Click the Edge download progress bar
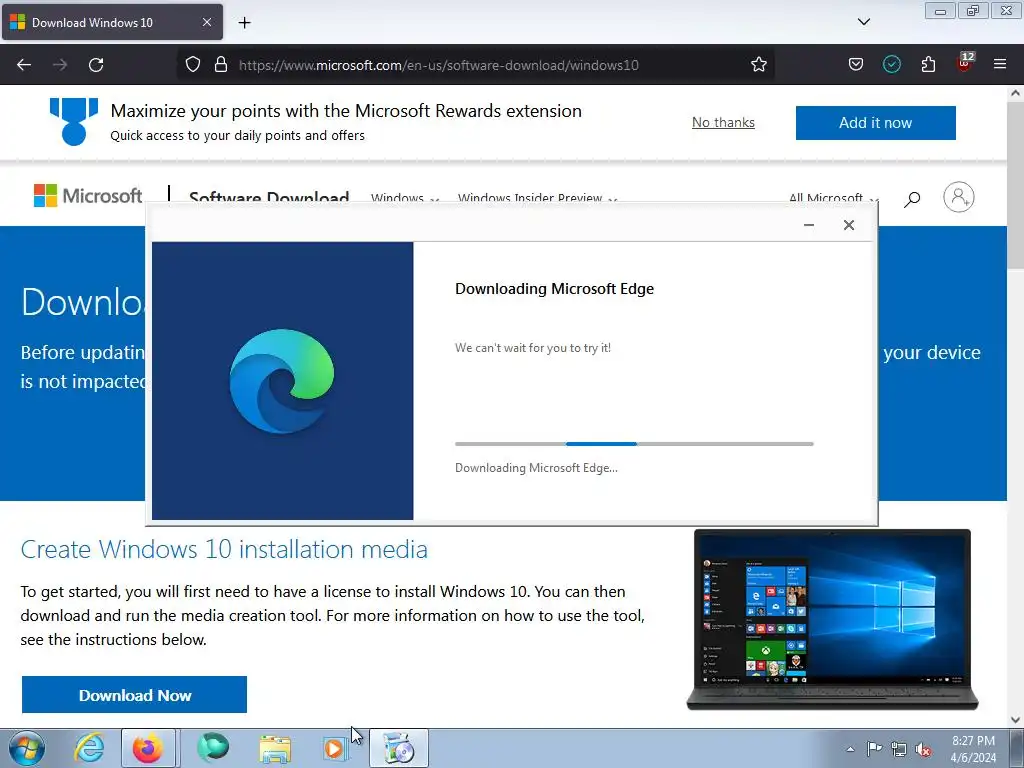The width and height of the screenshot is (1024, 768). (634, 444)
